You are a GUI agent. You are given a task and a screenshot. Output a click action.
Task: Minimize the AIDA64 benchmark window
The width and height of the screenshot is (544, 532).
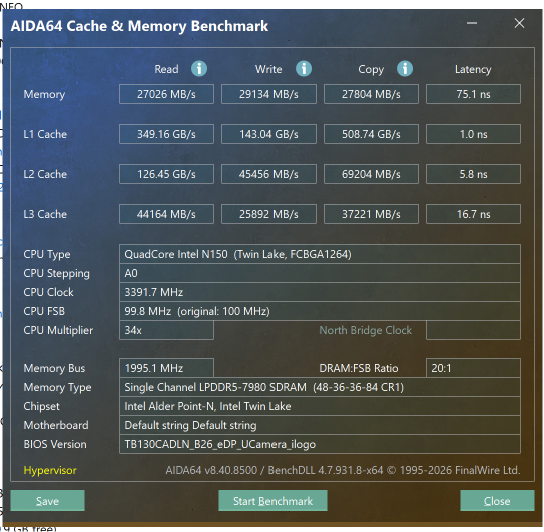click(471, 23)
